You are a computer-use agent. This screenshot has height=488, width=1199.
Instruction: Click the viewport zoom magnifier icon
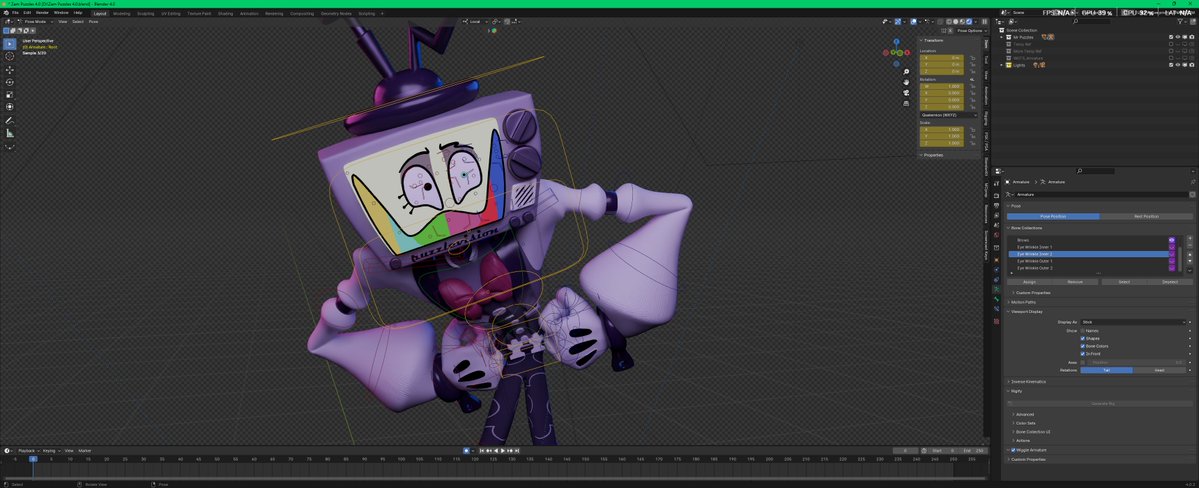[x=906, y=72]
